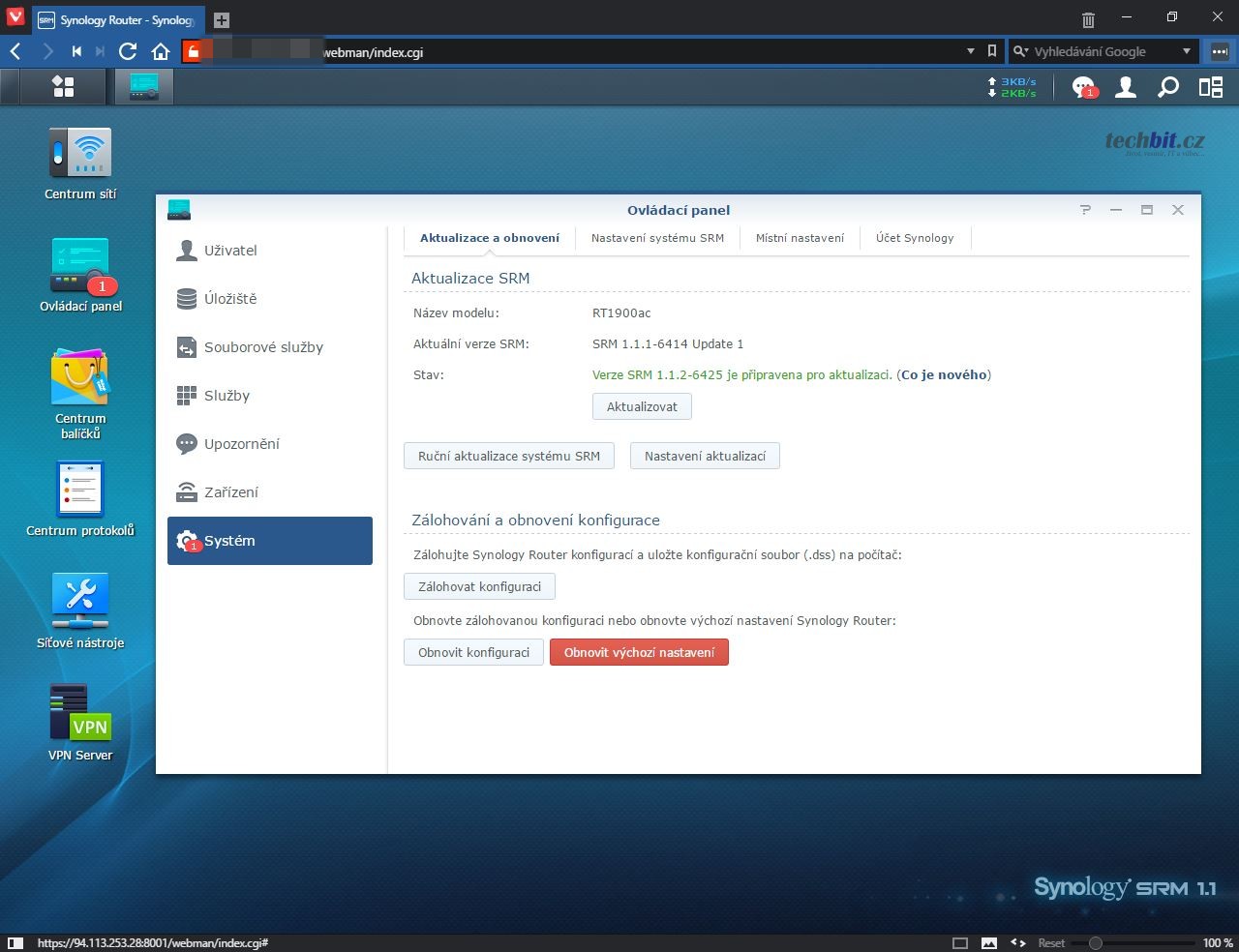This screenshot has width=1239, height=952.
Task: Open the Centrum sítí desktop icon
Action: tap(80, 154)
